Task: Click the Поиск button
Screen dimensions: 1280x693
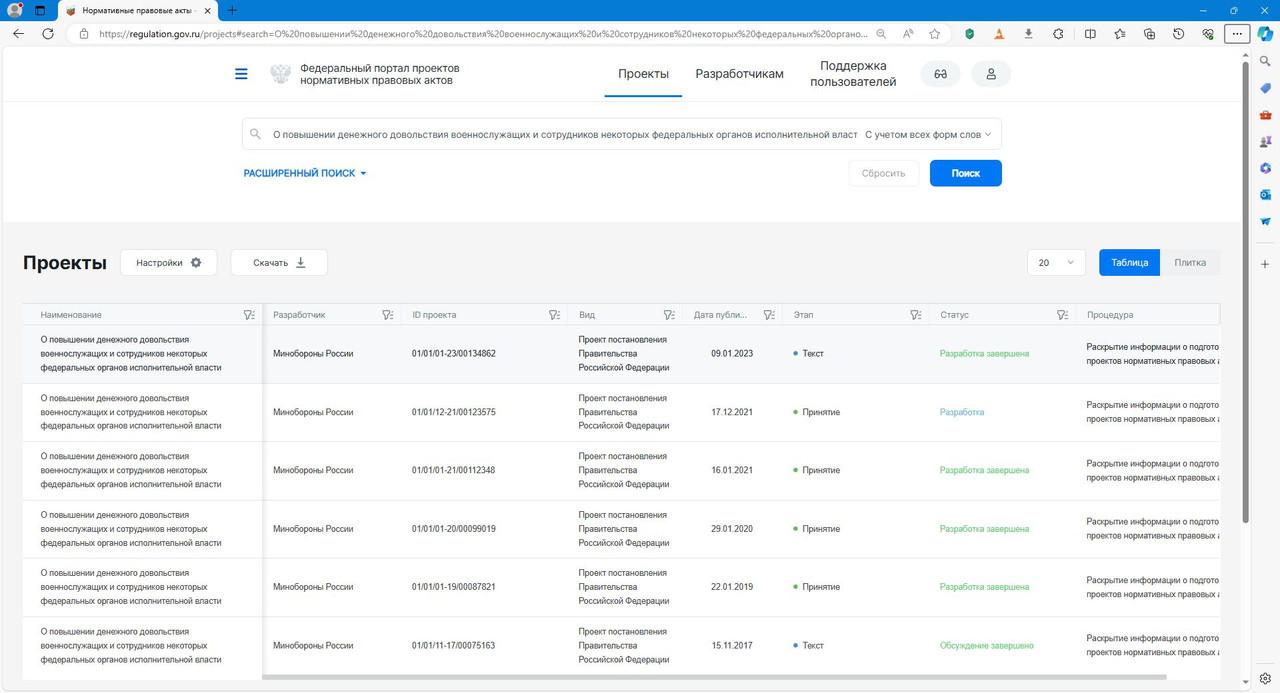Action: point(966,173)
